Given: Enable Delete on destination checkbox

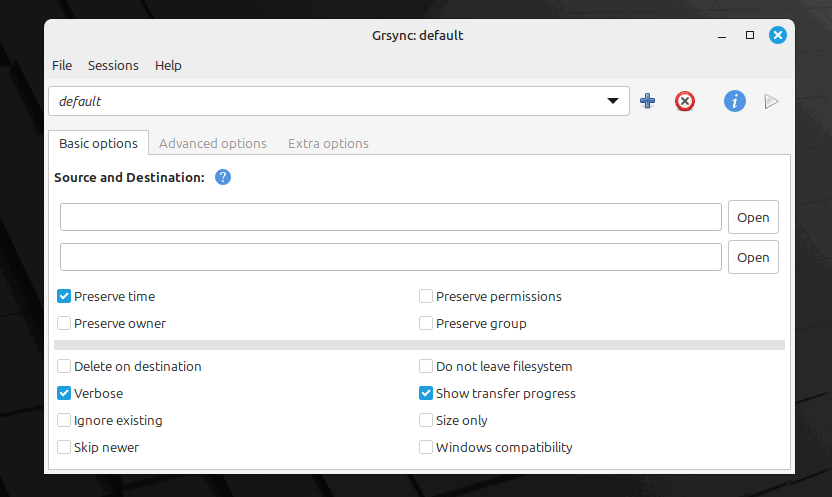Looking at the screenshot, I should [x=64, y=366].
